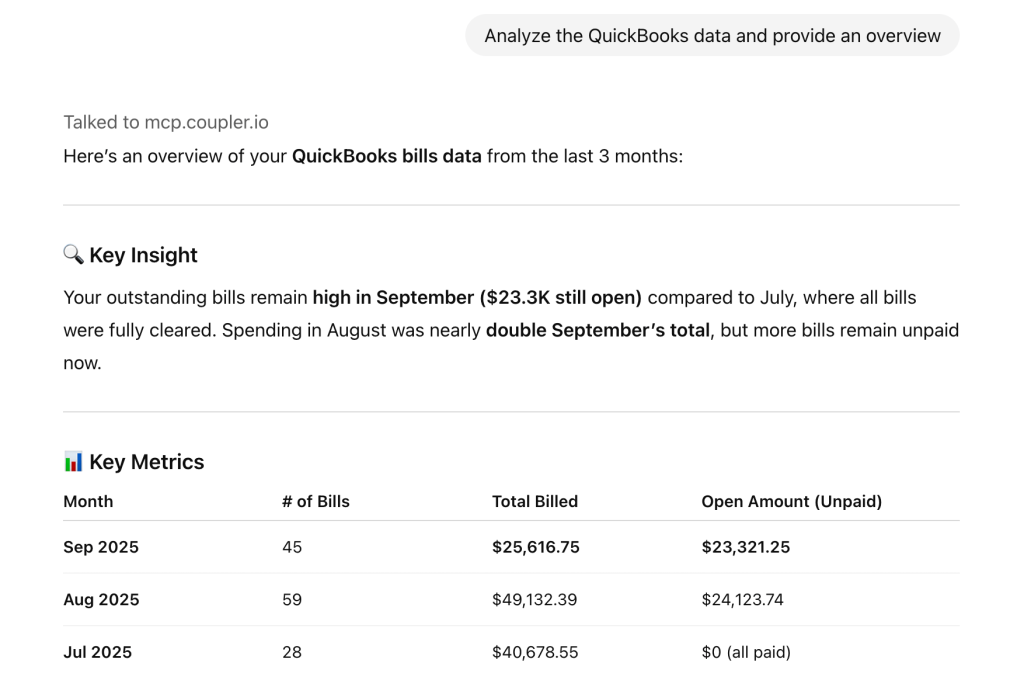Click the $23,321.25 open amount cell
Viewport: 1024px width, 687px height.
pyautogui.click(x=745, y=547)
